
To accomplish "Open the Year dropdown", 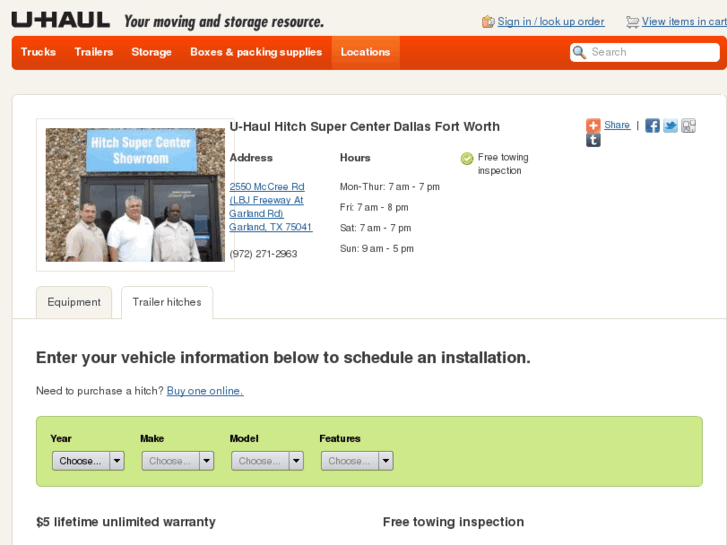I will click(x=88, y=461).
